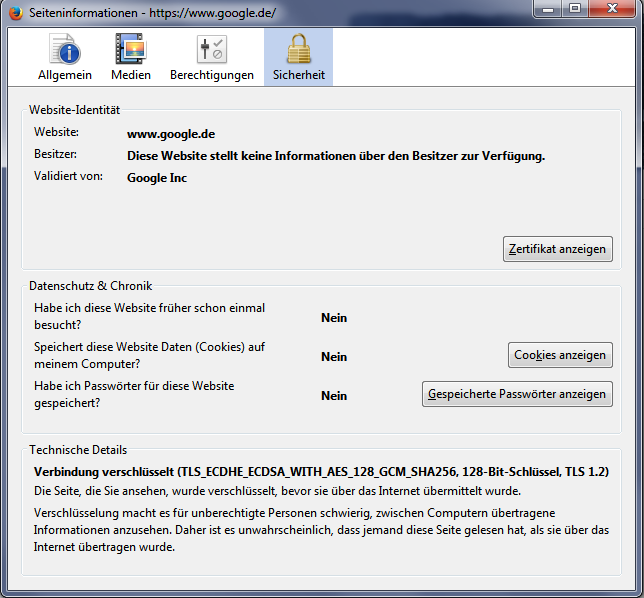Image resolution: width=644 pixels, height=598 pixels.
Task: Maximize the Seiteninformationen window
Action: (x=575, y=9)
